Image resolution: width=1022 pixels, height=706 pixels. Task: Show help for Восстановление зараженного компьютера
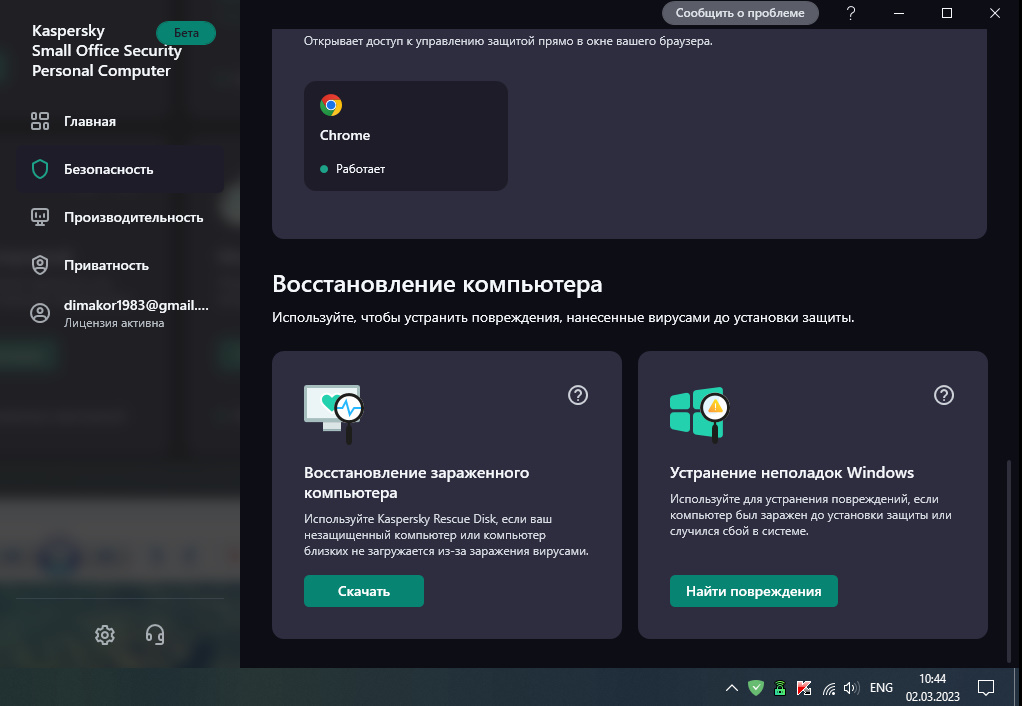(x=577, y=395)
